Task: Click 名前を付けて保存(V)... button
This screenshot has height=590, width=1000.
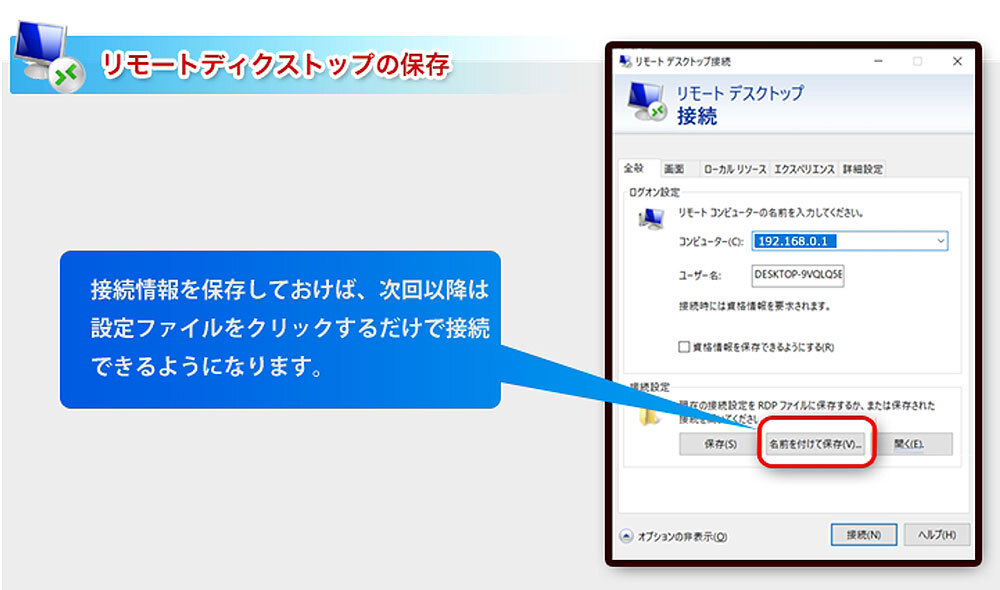Action: (816, 444)
